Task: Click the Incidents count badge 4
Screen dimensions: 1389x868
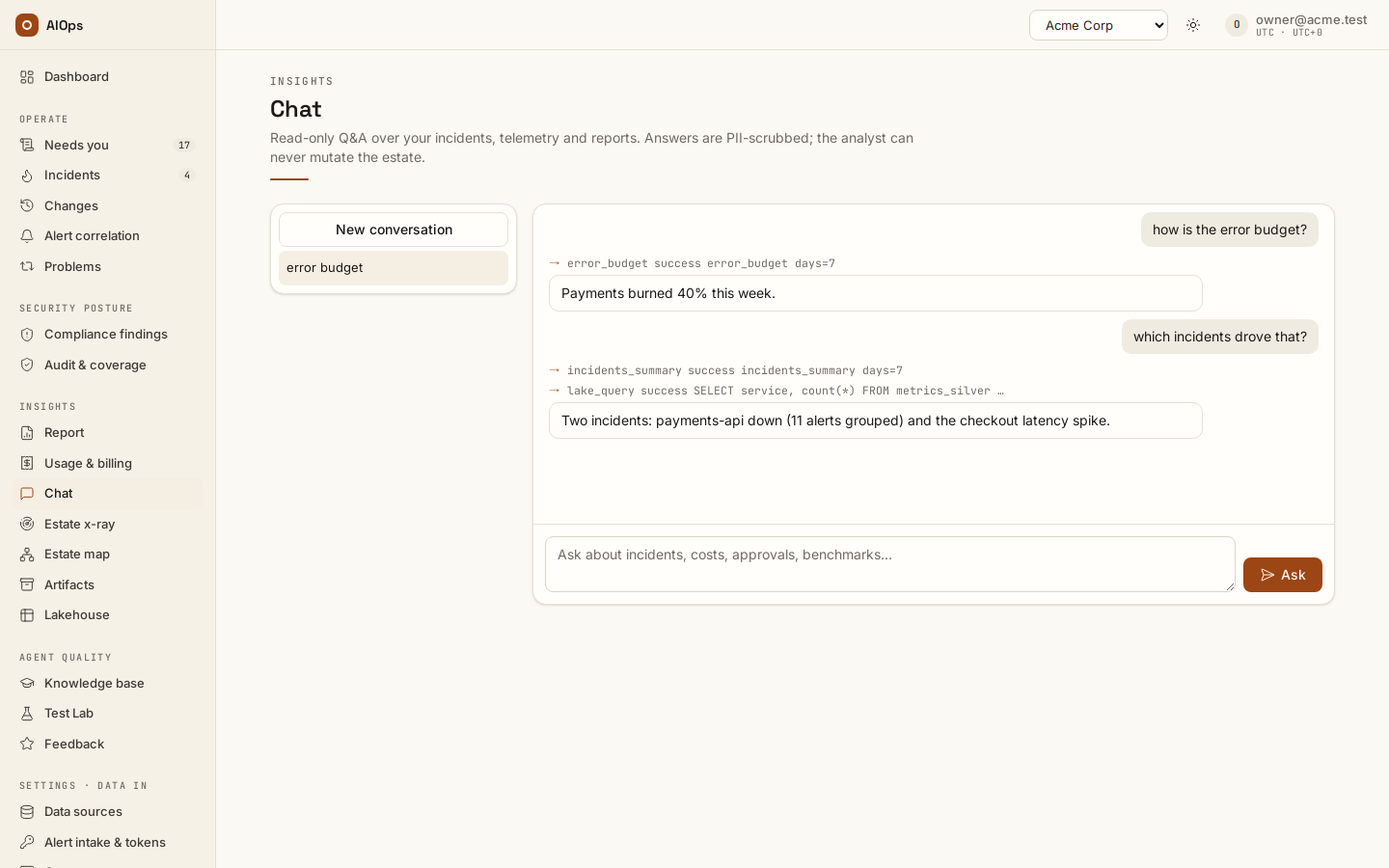Action: [187, 176]
